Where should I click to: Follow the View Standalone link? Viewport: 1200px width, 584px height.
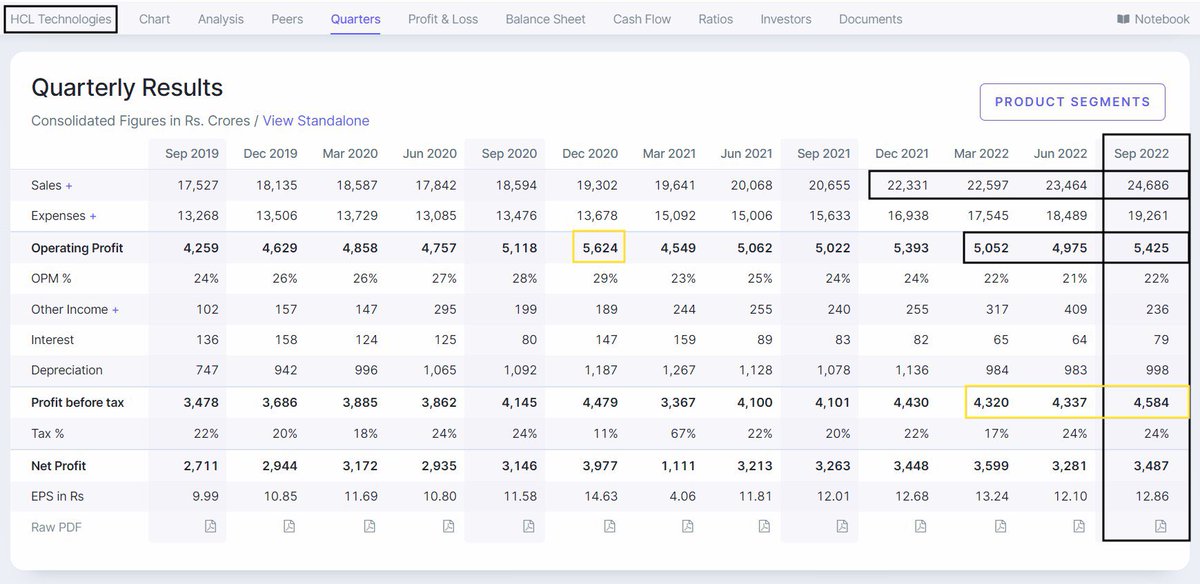(316, 121)
